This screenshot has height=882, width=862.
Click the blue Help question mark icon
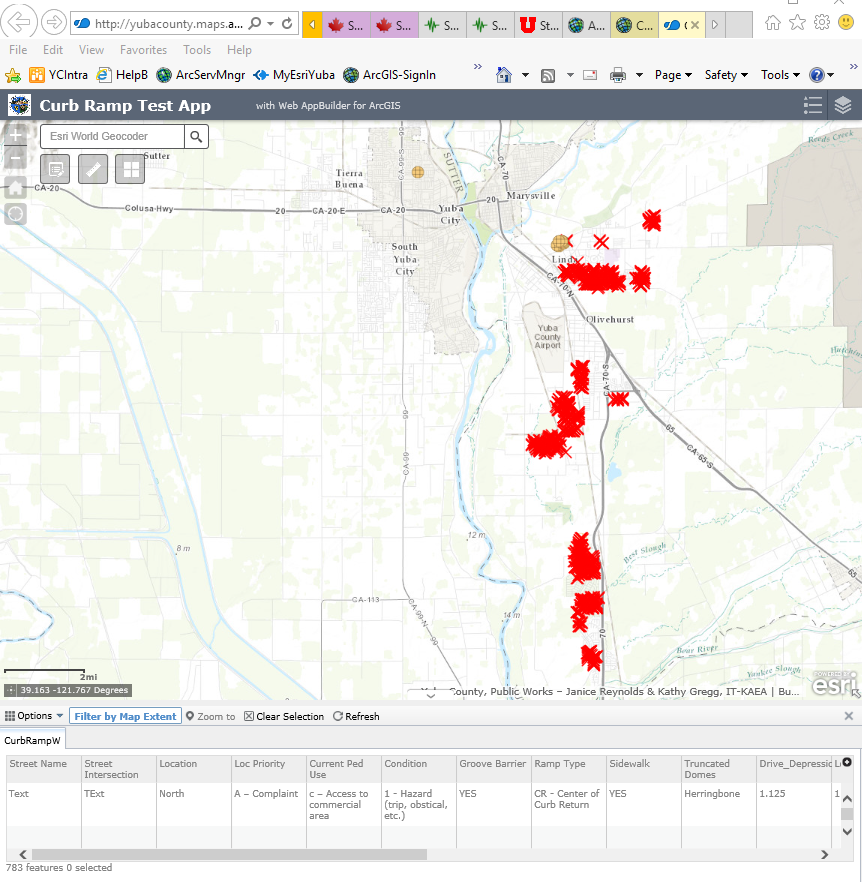816,75
